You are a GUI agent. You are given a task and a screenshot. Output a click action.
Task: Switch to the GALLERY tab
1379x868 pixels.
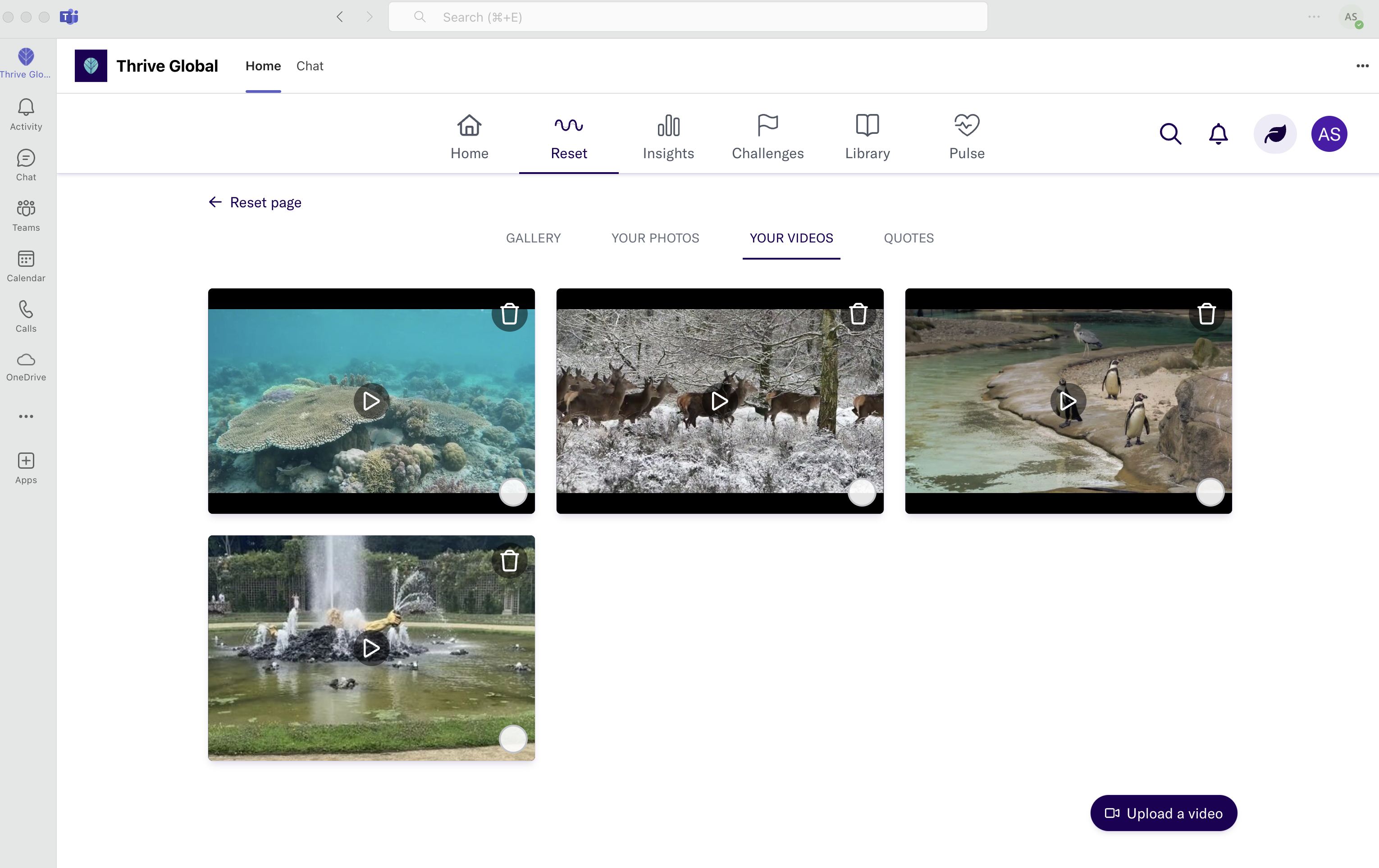(x=533, y=238)
